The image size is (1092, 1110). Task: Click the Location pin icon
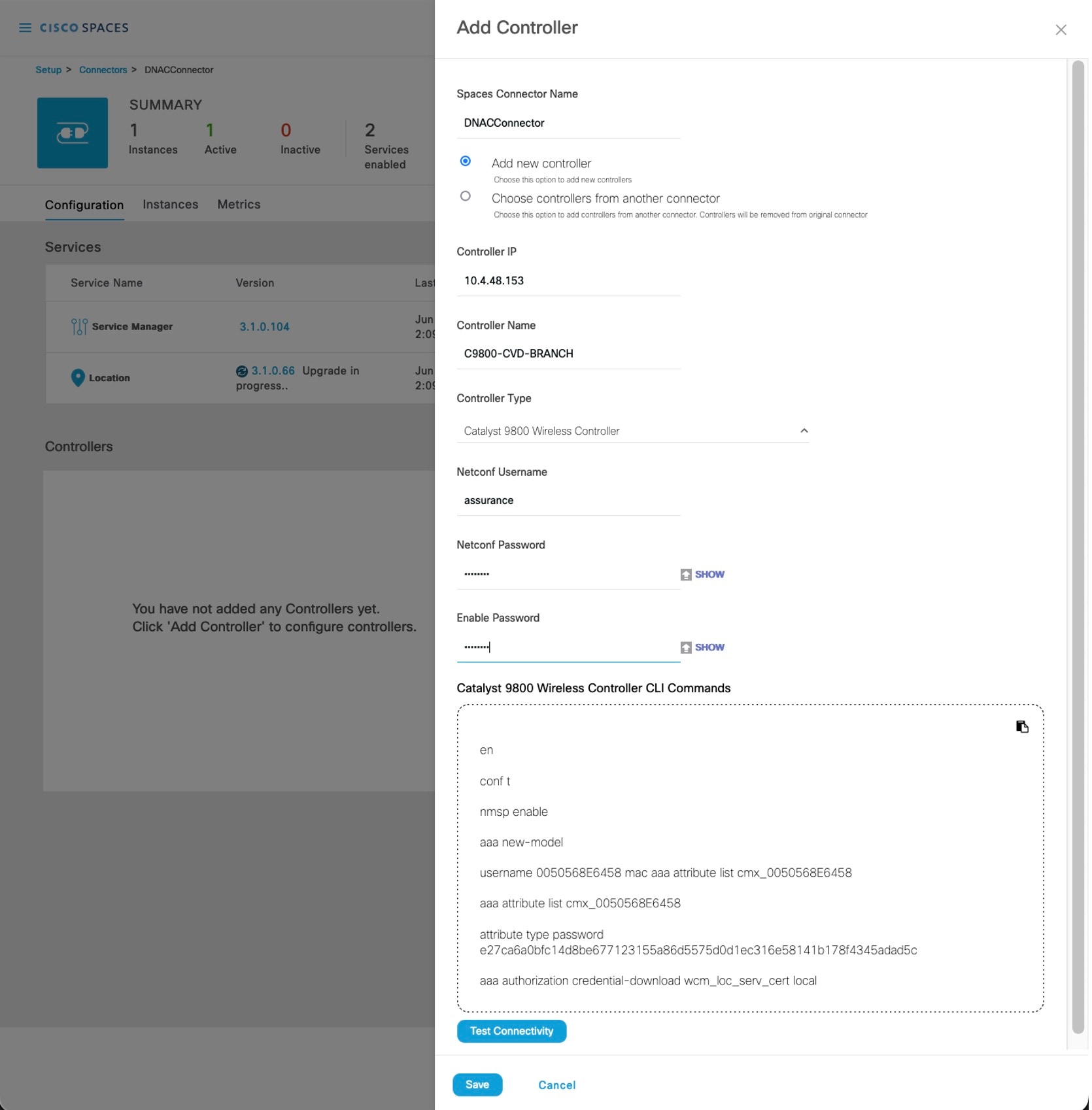78,378
